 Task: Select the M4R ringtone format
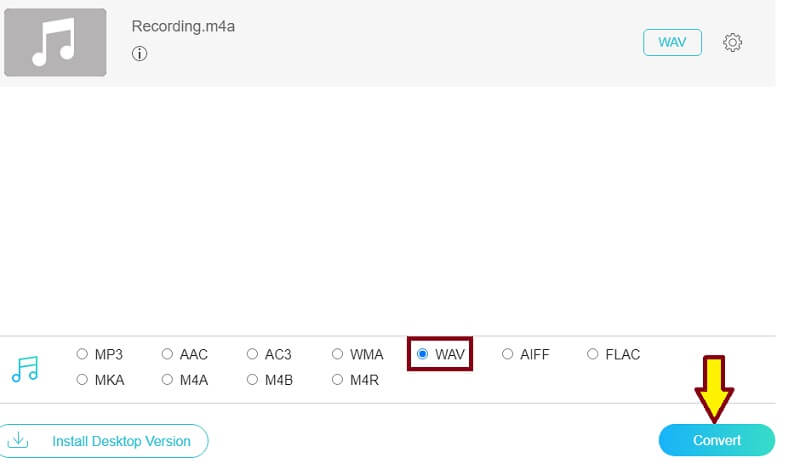[x=337, y=380]
